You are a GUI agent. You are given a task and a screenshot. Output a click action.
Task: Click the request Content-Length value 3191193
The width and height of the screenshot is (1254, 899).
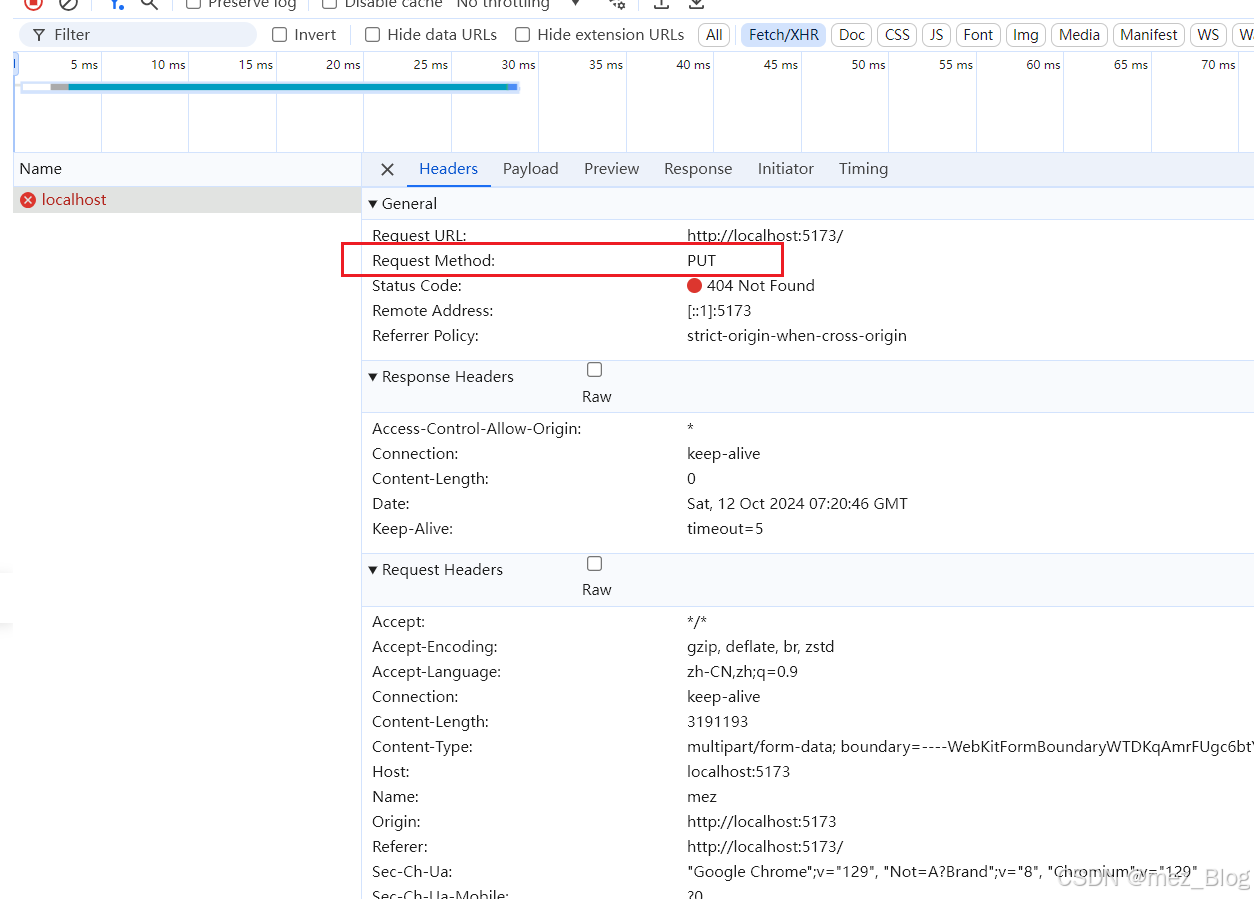(717, 722)
